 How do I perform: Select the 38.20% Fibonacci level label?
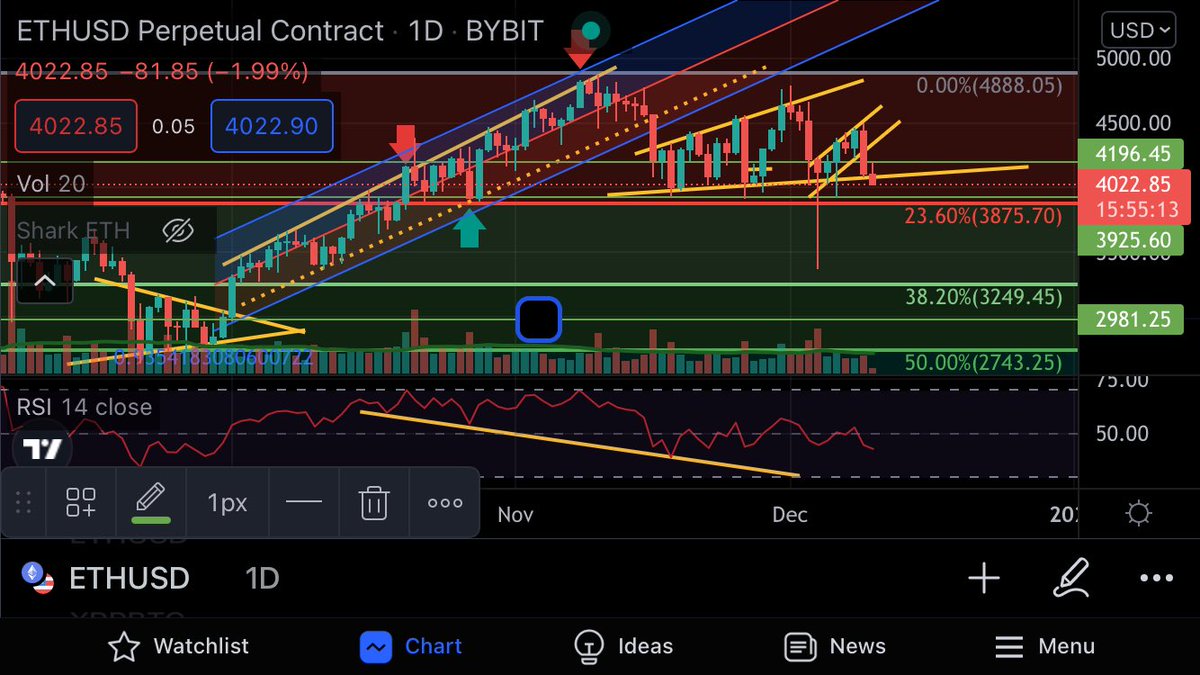click(x=983, y=297)
